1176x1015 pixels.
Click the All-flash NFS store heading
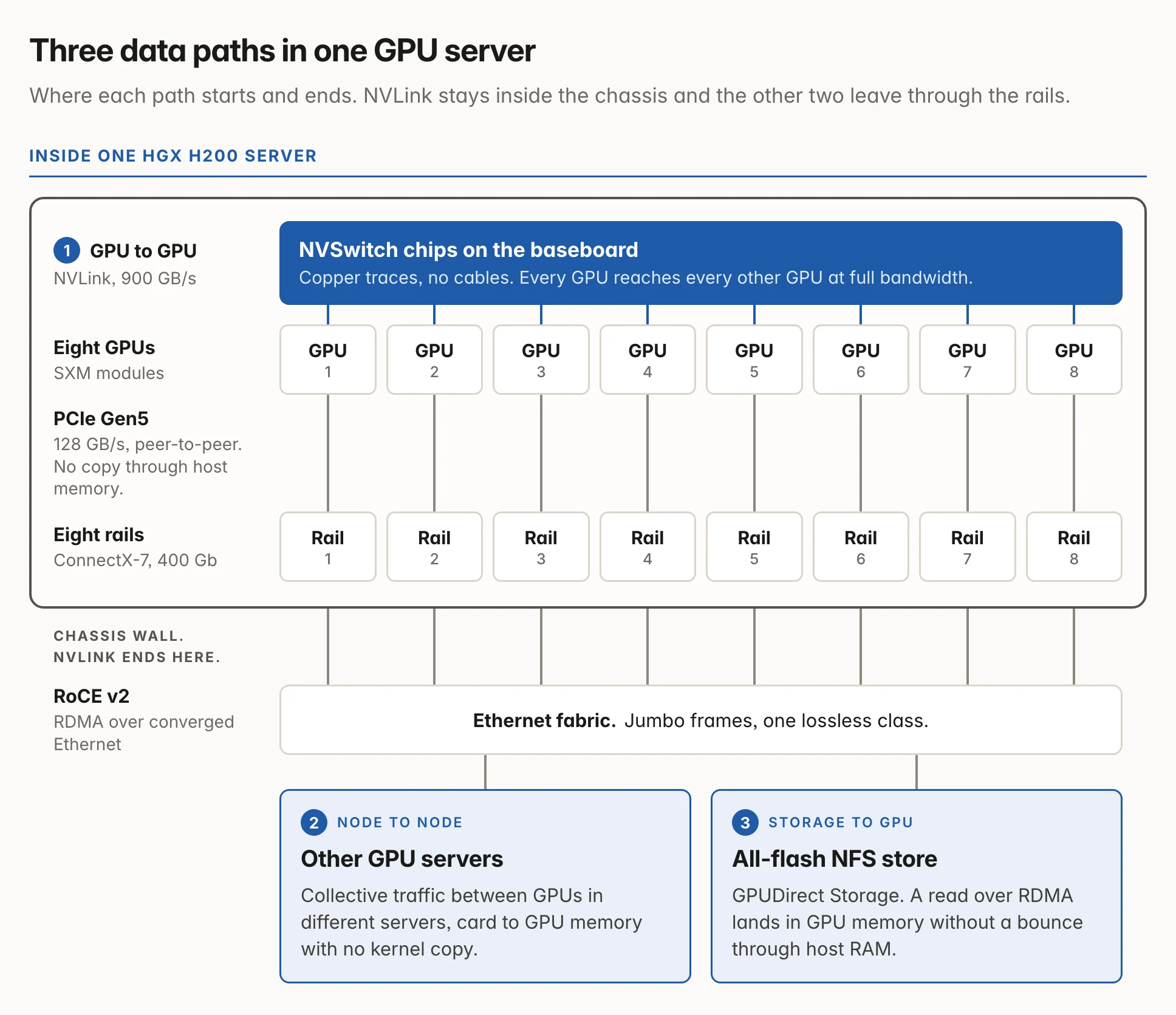834,859
